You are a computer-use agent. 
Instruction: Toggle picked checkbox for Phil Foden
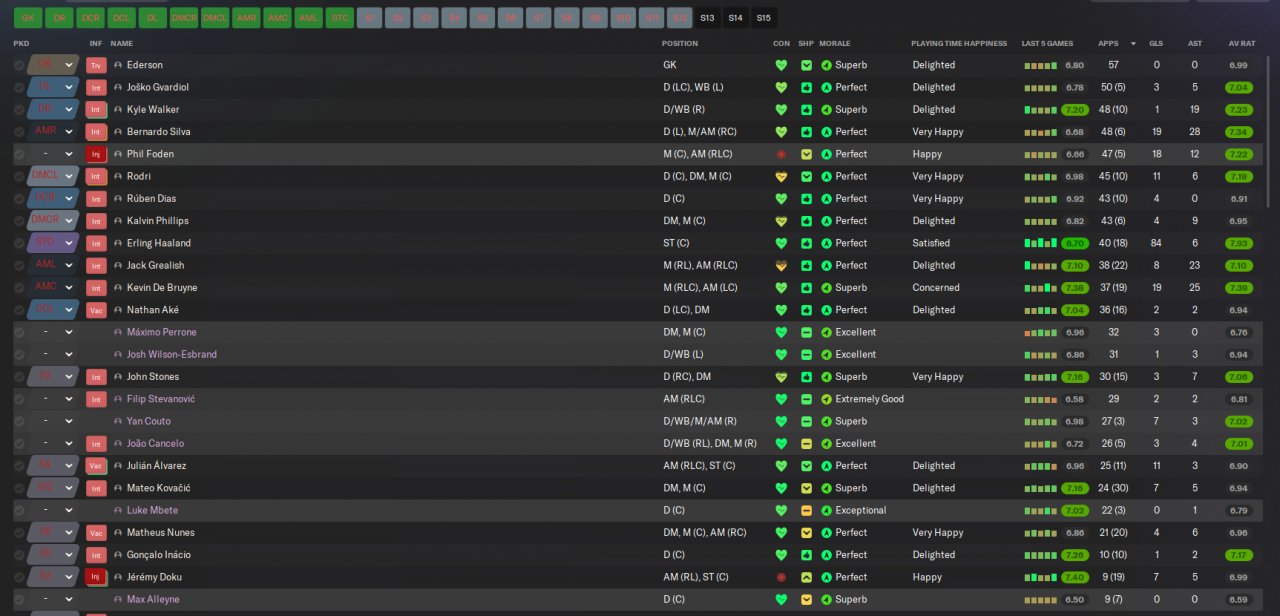19,154
